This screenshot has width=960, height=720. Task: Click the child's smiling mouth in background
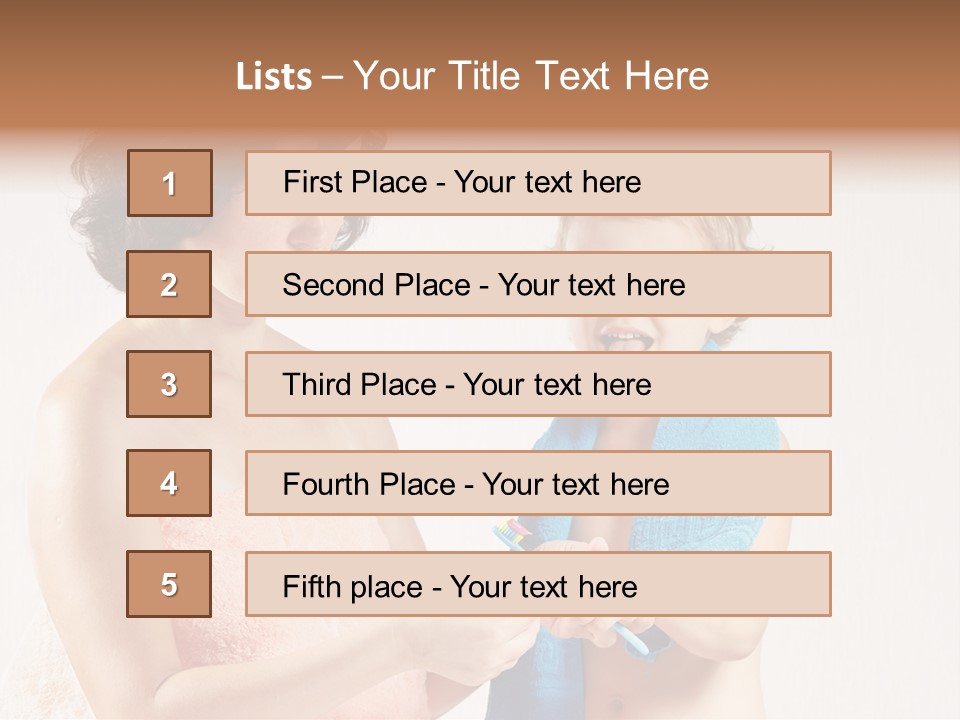click(x=627, y=340)
